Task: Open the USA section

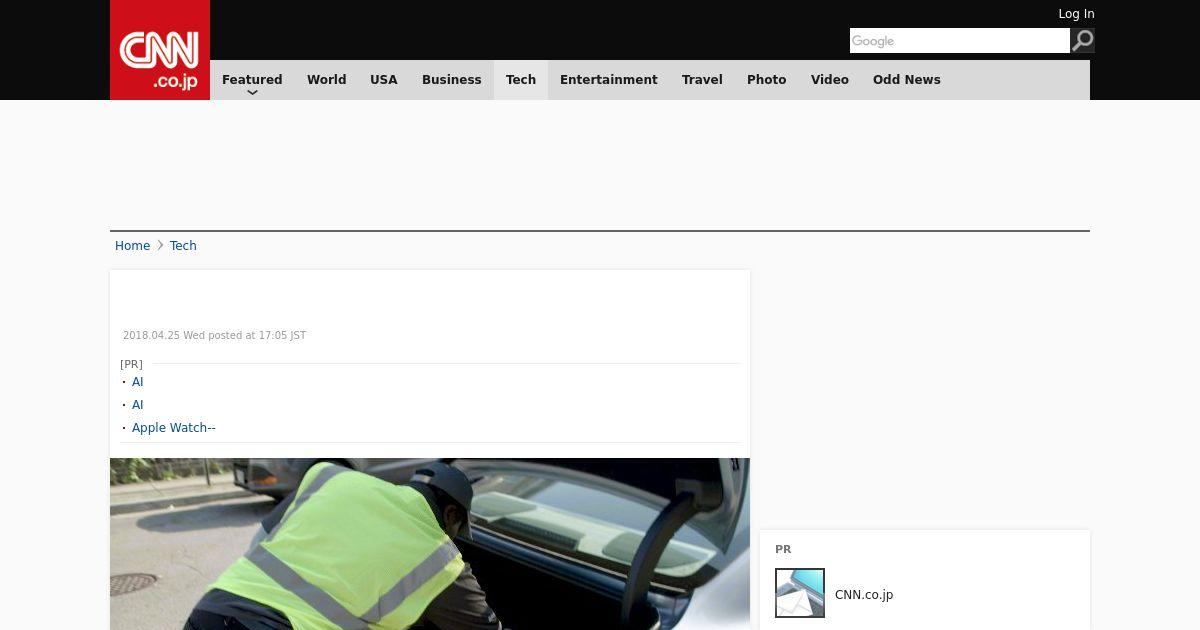Action: [x=384, y=80]
